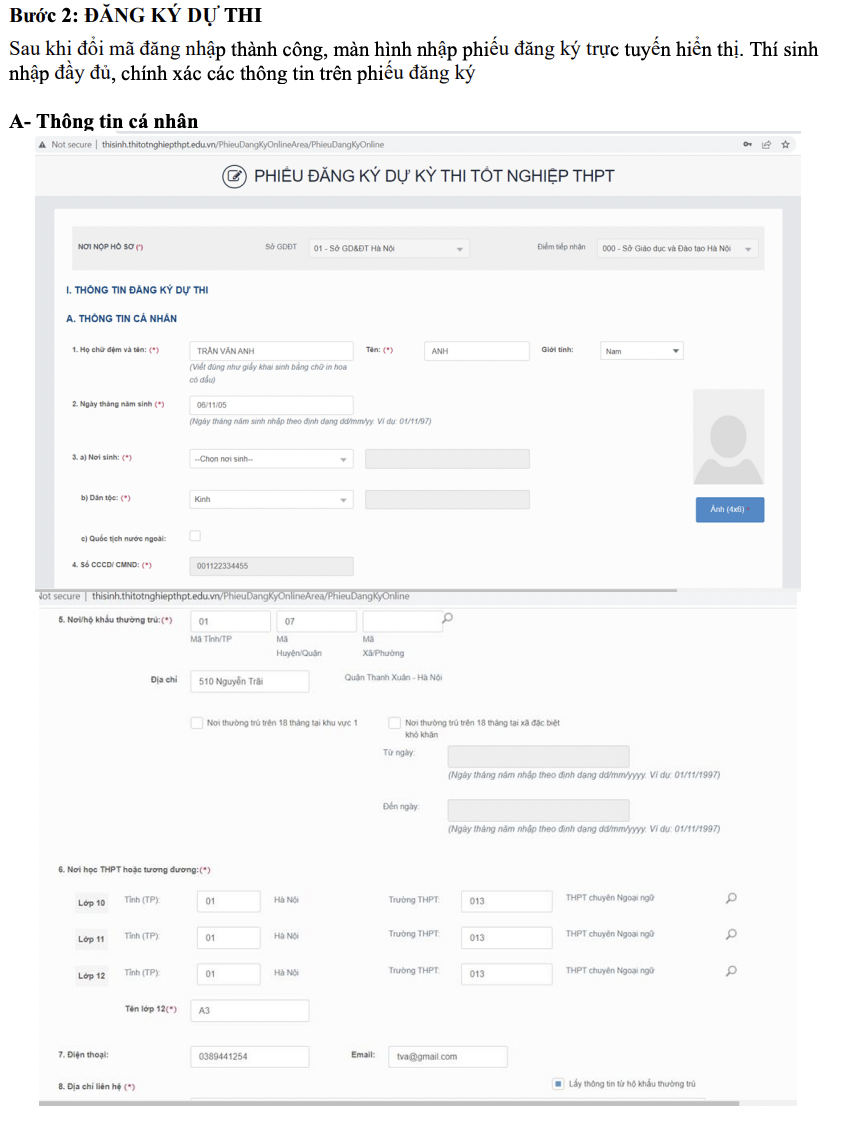846x1126 pixels.
Task: Click the Mã Xã/Phường field
Action: pos(402,621)
